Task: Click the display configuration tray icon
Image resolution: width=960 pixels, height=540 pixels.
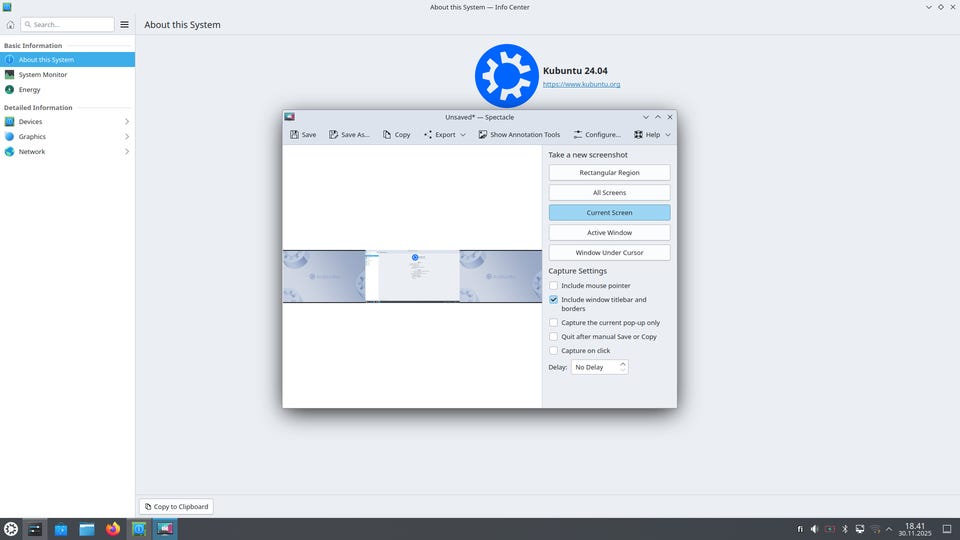Action: 860,529
